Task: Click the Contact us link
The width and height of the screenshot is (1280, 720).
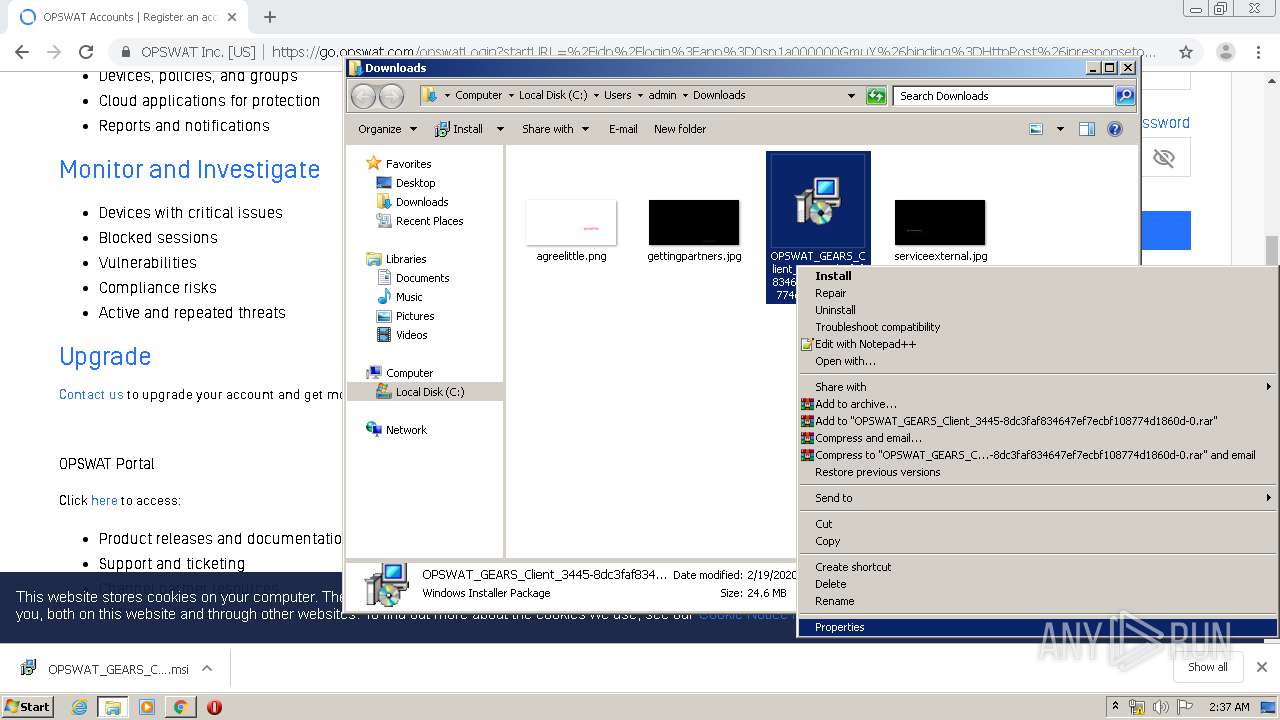Action: point(91,394)
